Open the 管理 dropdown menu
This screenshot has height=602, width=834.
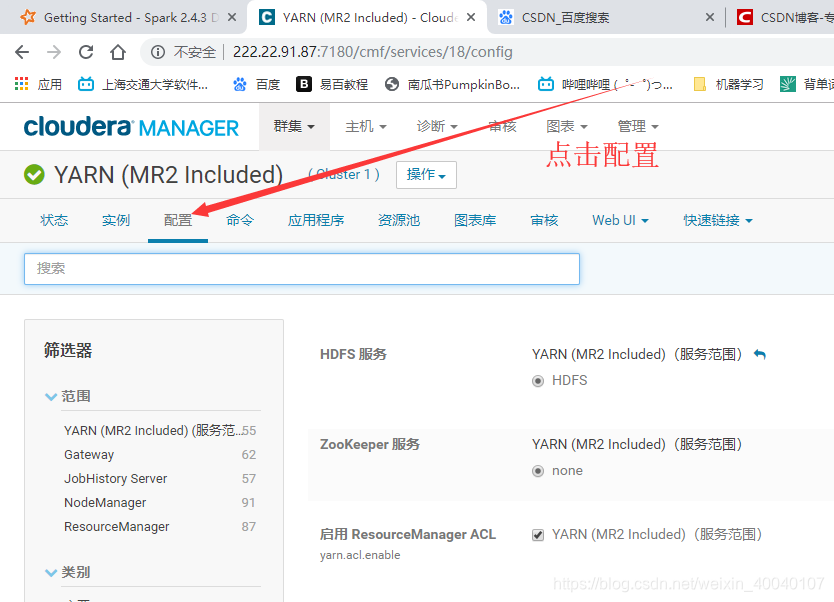[638, 127]
